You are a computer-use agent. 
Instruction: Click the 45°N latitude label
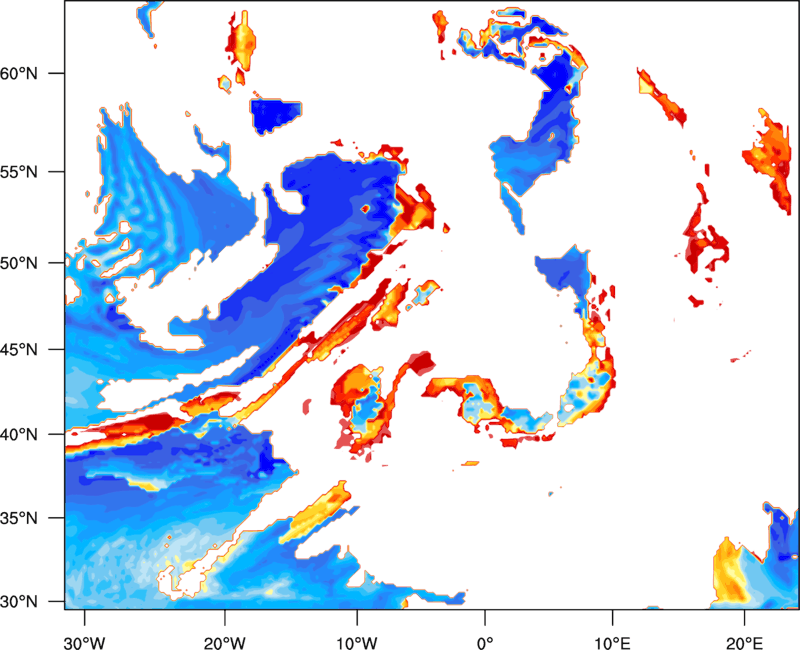coord(19,349)
